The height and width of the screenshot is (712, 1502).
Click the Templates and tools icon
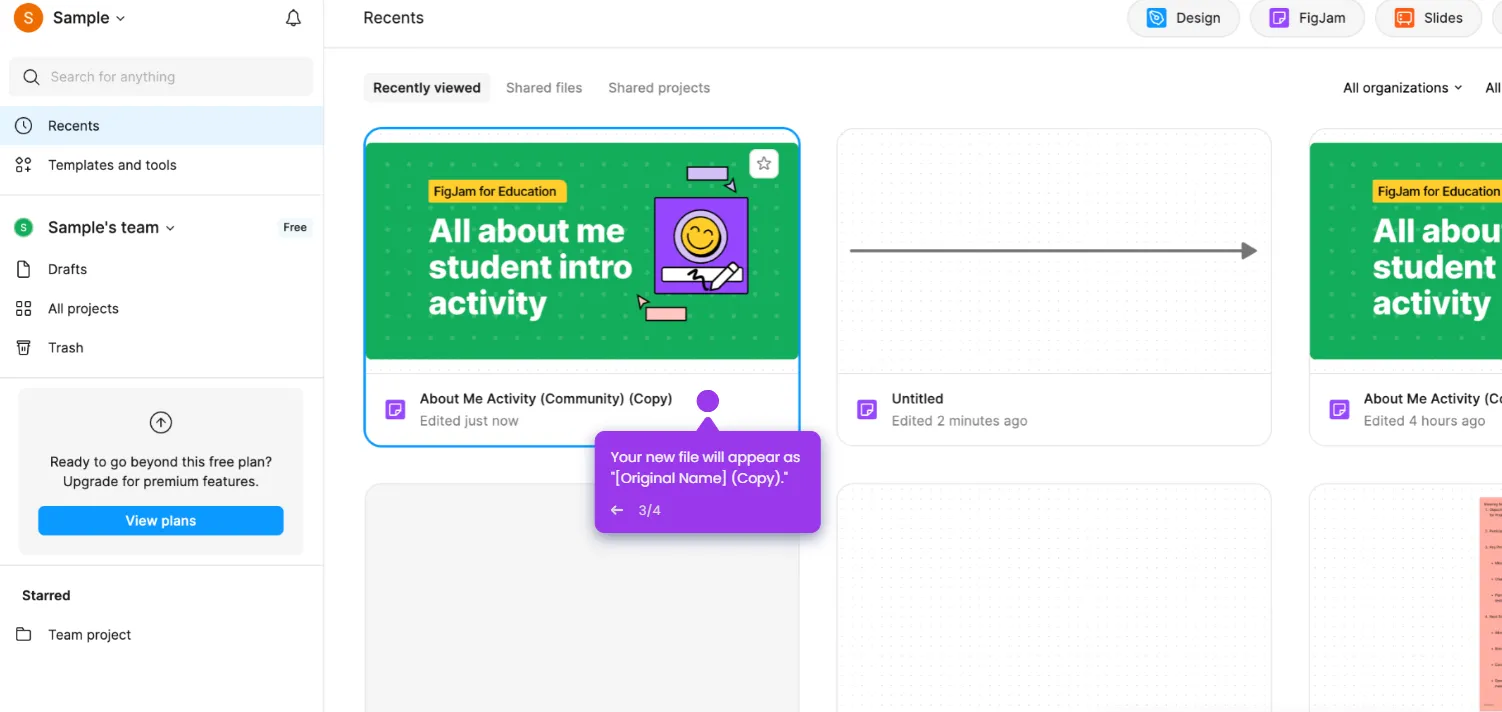click(24, 165)
